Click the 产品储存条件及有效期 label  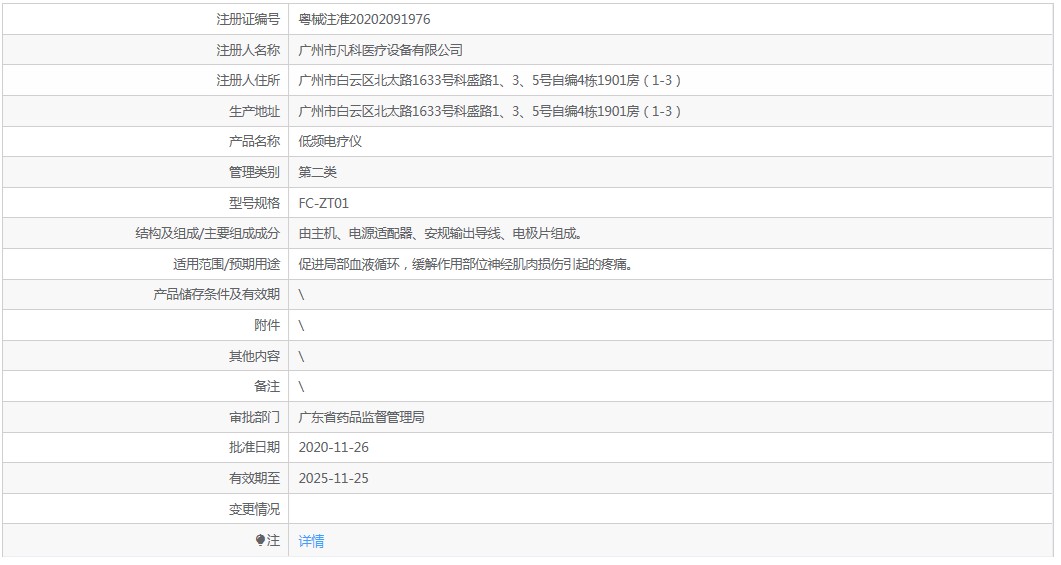coord(216,294)
